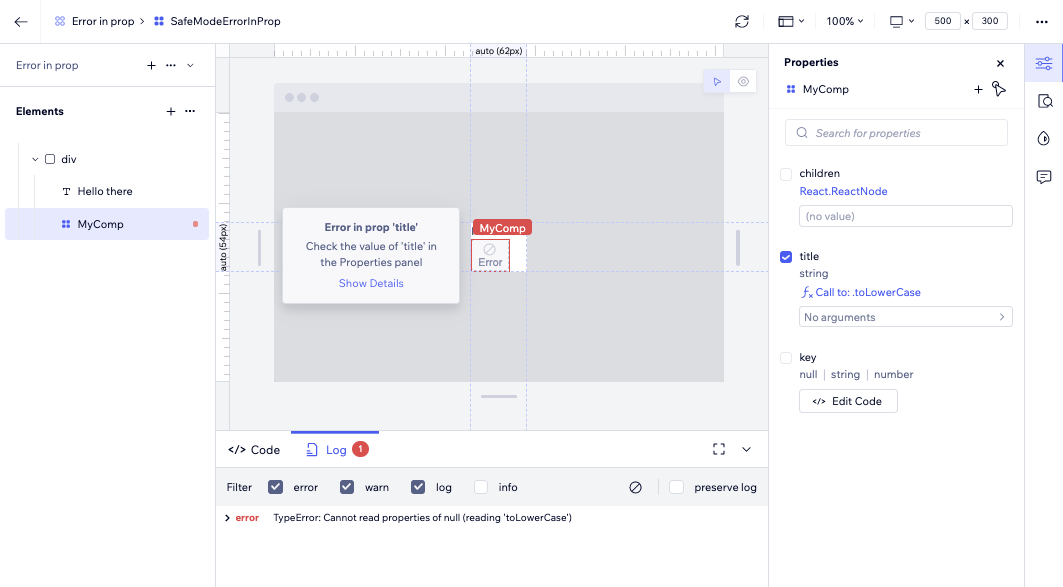Click the canvas left resize handle

(x=259, y=247)
